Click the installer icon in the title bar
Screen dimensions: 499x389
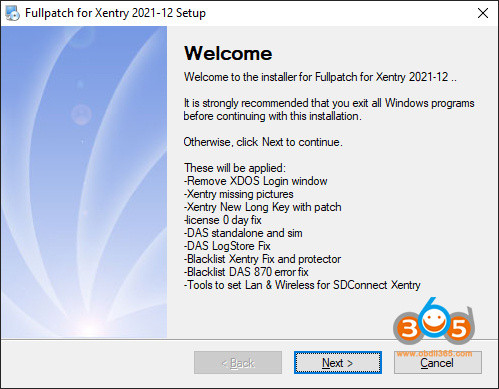coord(13,13)
